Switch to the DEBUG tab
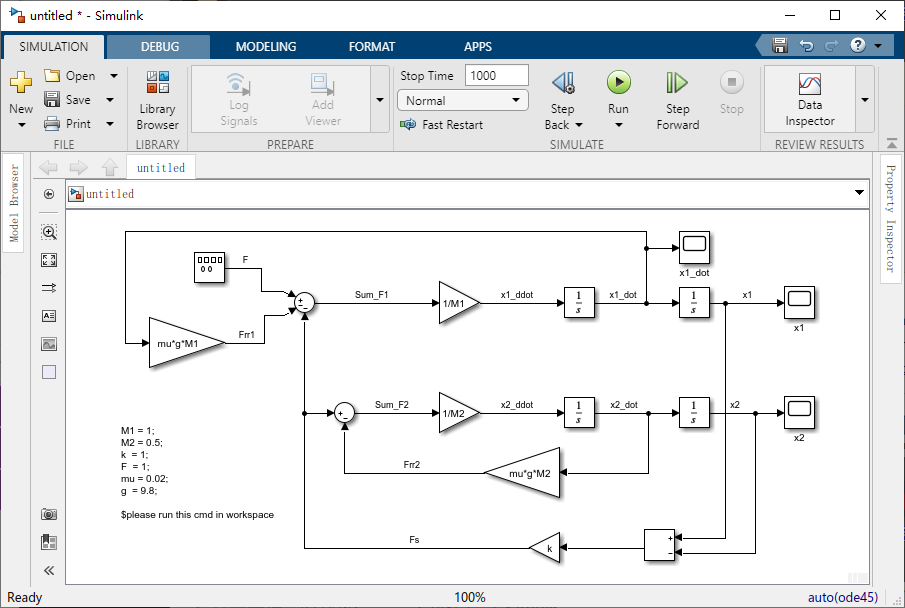Image resolution: width=905 pixels, height=608 pixels. [160, 47]
